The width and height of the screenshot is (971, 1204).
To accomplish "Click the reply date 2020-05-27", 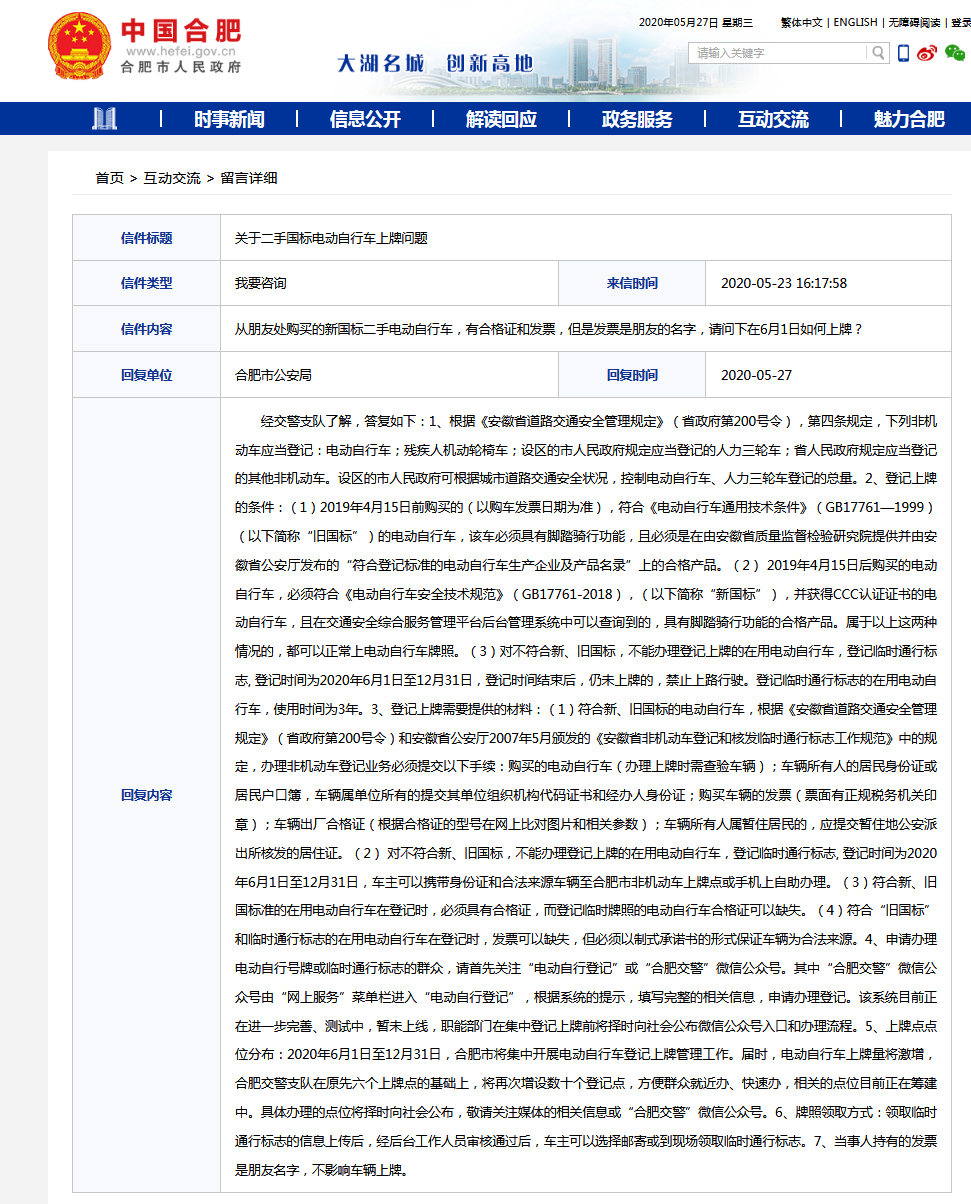I will coord(756,375).
